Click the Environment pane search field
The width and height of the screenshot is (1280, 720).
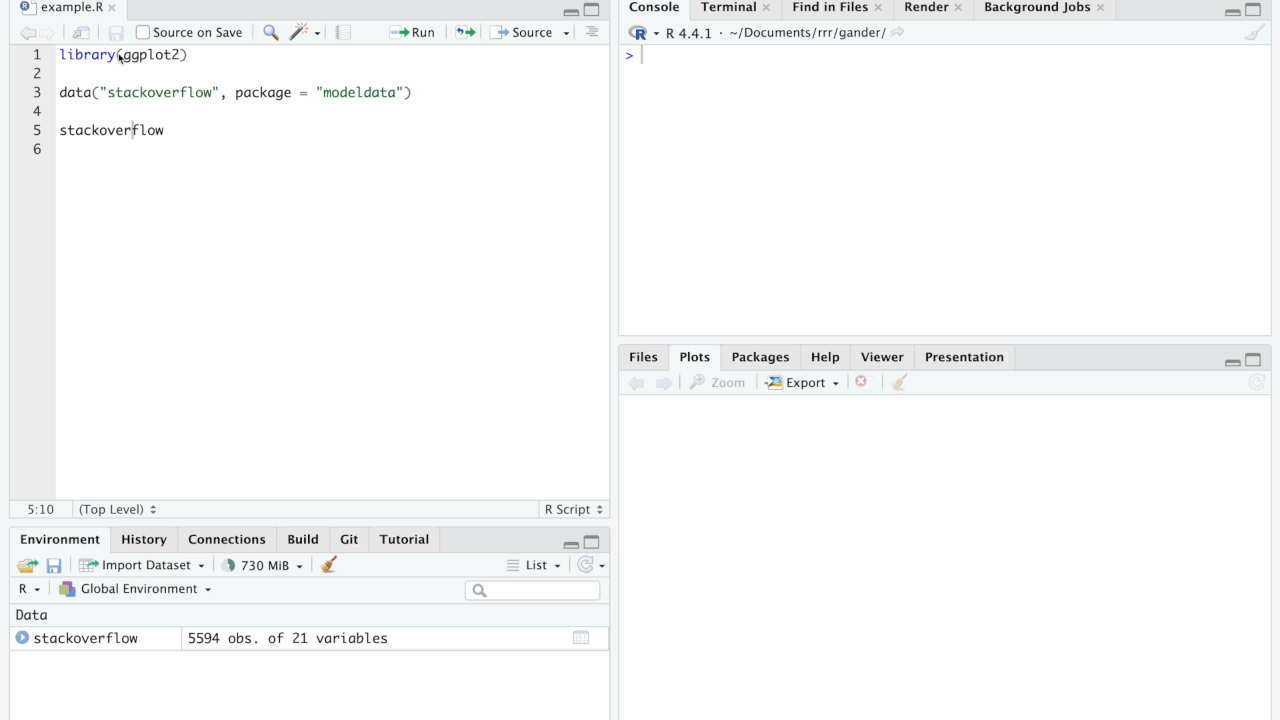click(x=532, y=590)
